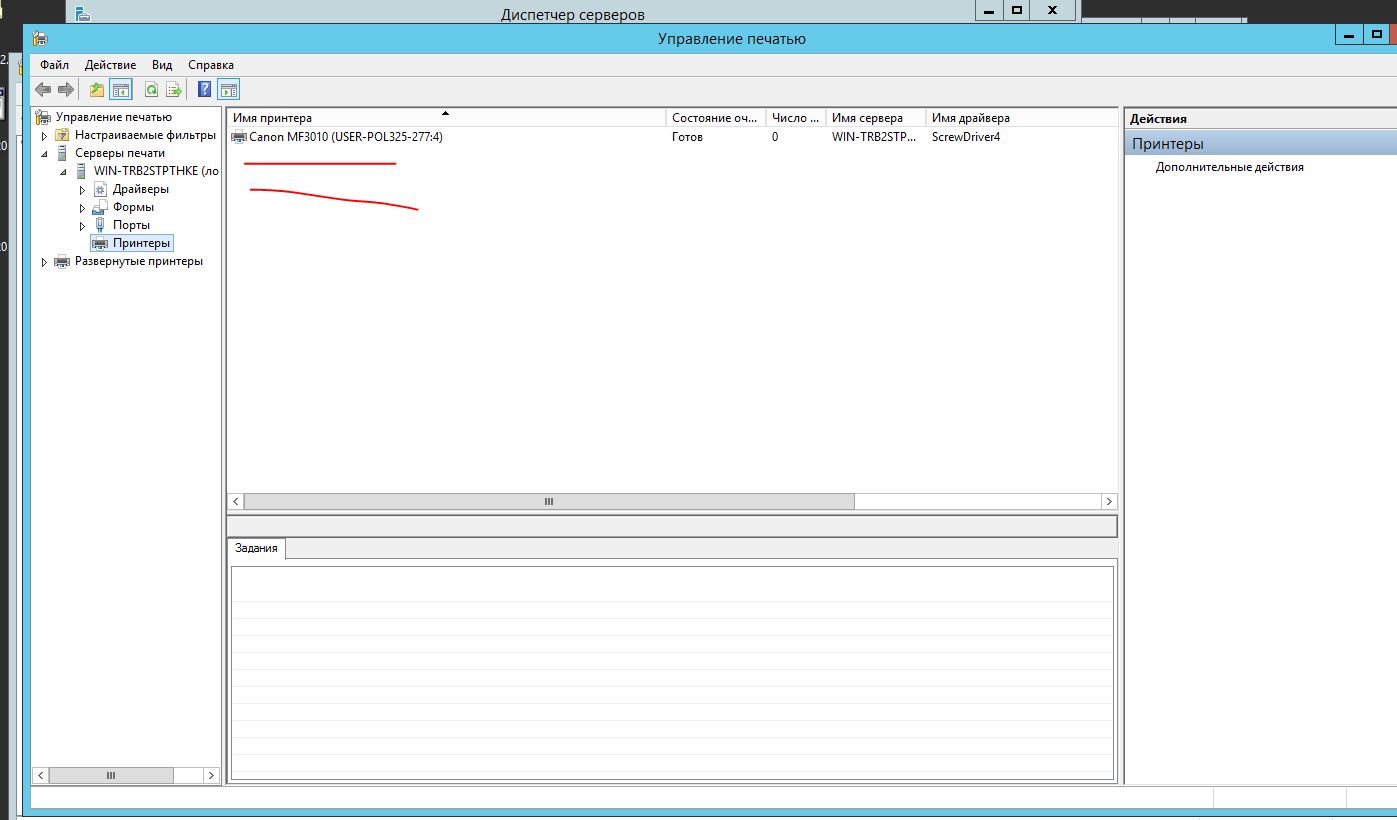Open the Файл menu

pyautogui.click(x=54, y=65)
